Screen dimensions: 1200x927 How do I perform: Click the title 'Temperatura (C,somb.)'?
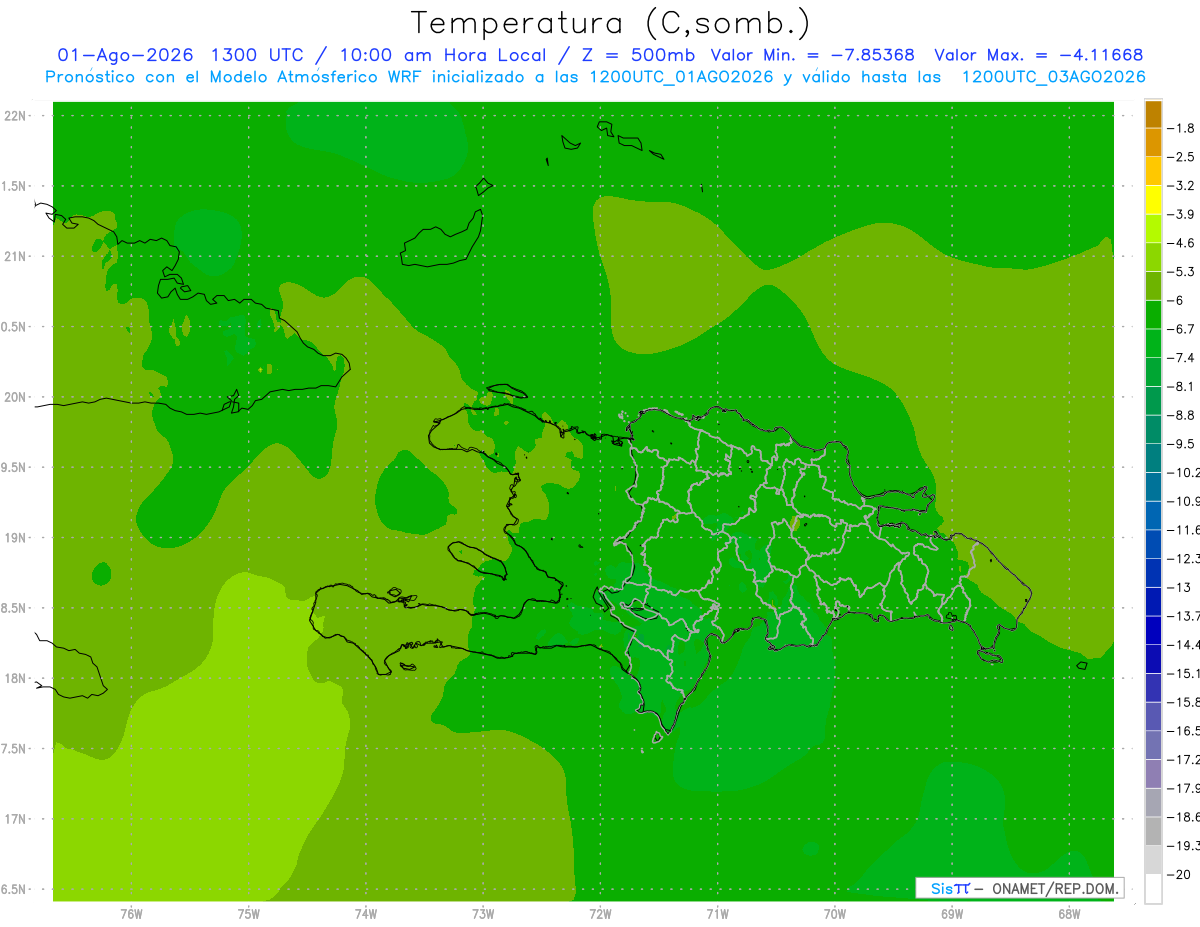tap(611, 23)
